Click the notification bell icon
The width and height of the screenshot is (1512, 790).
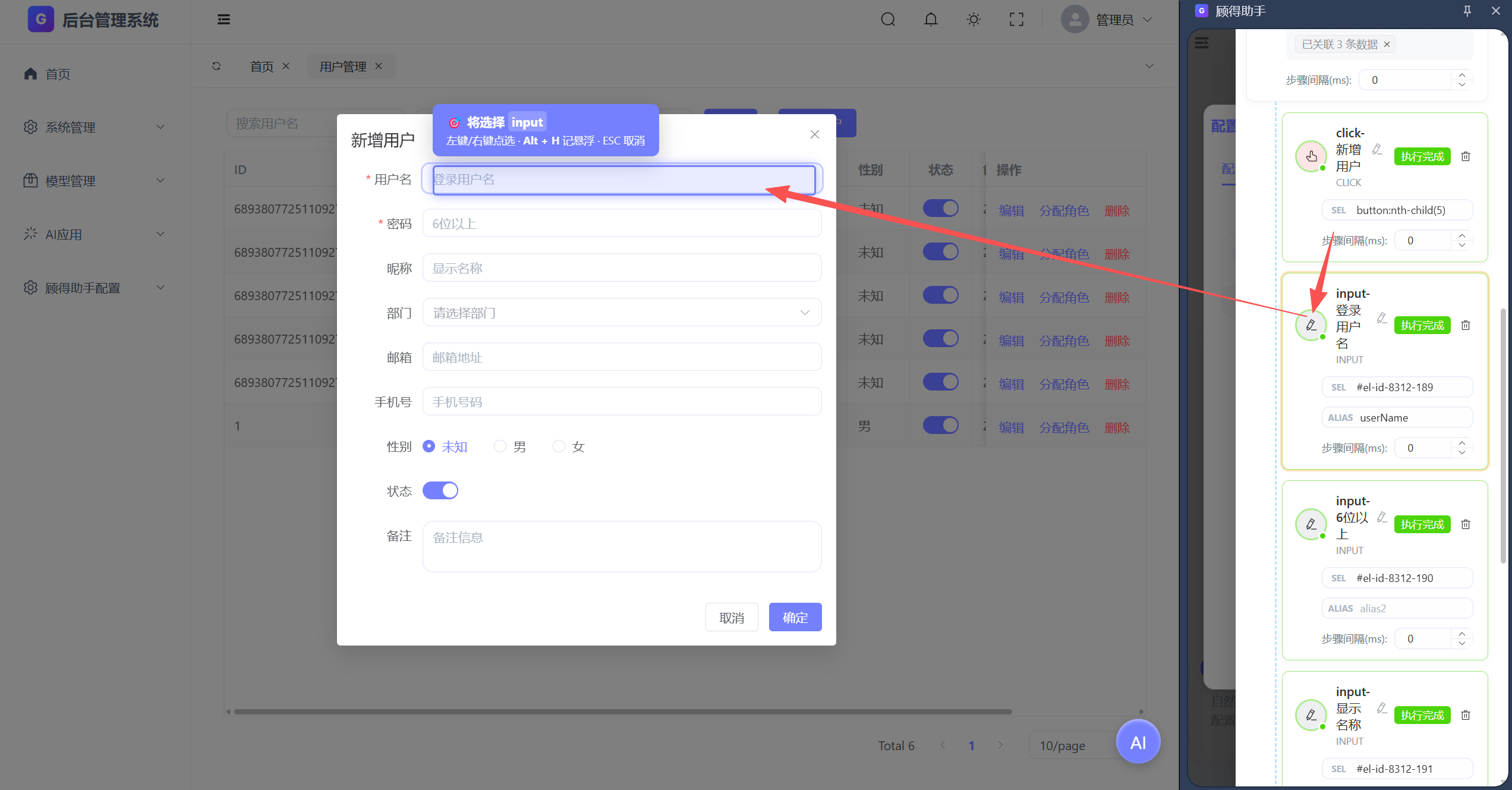pyautogui.click(x=931, y=20)
